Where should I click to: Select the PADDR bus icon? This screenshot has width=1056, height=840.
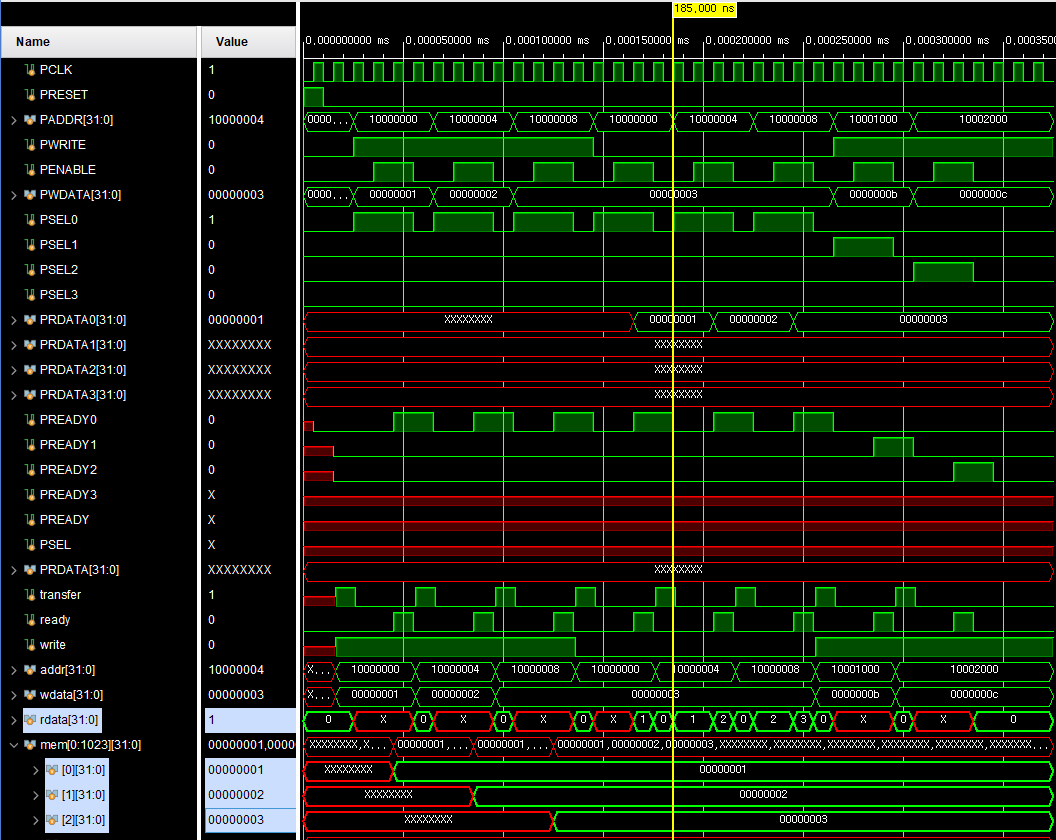tap(30, 120)
